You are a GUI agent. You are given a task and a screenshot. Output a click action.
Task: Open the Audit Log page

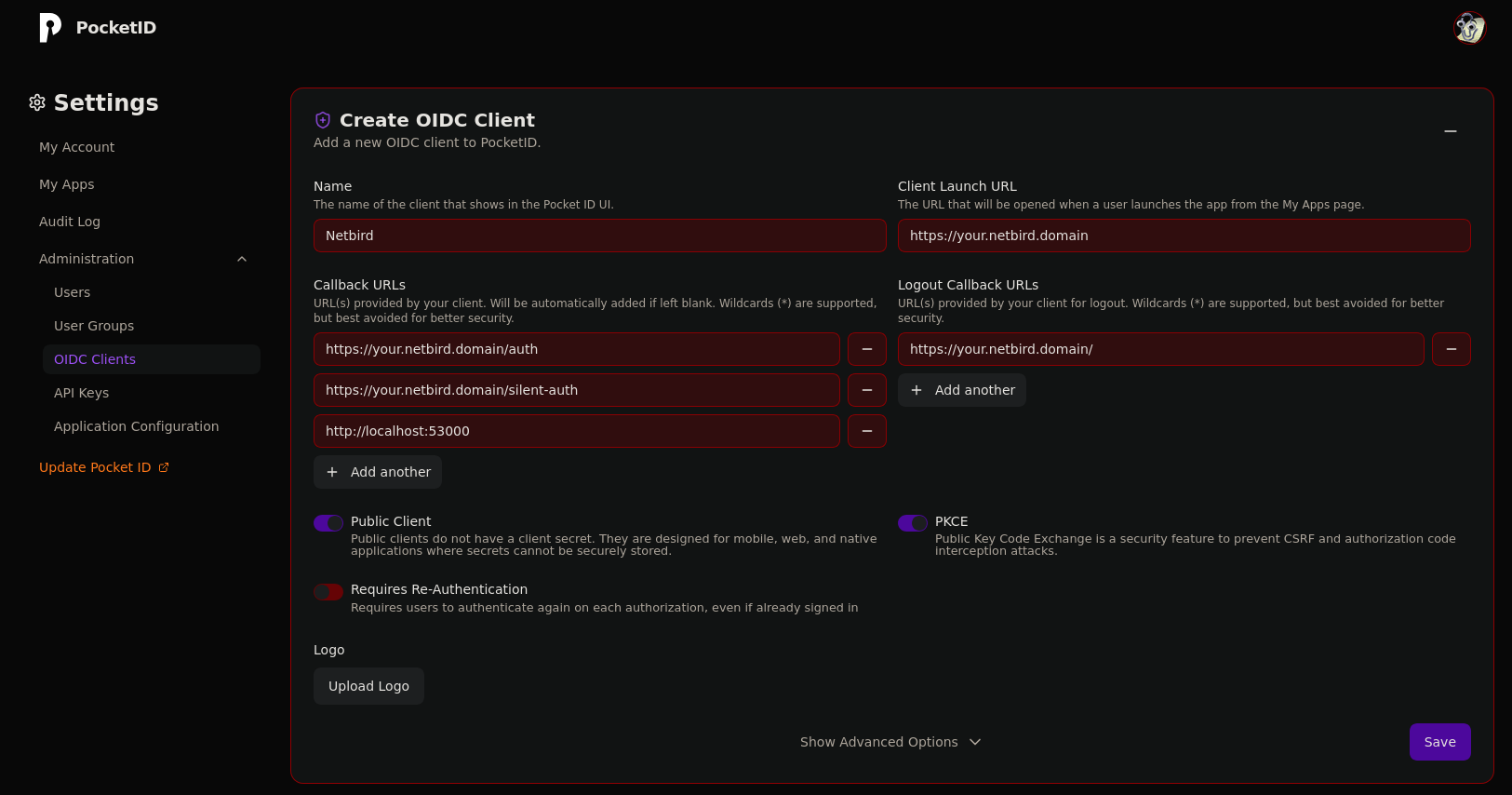[x=70, y=222]
